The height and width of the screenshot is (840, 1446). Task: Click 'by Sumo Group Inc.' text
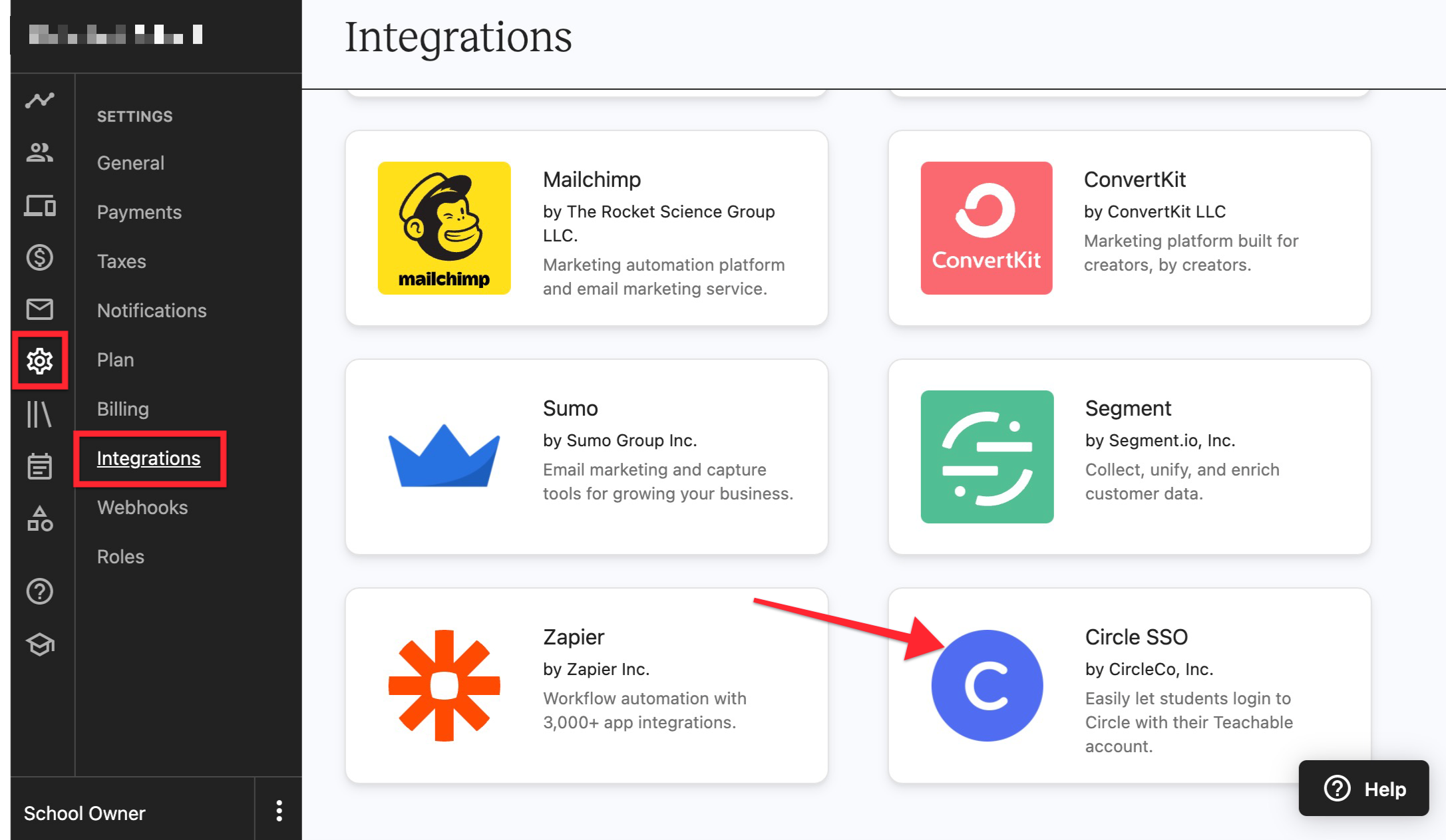[x=620, y=440]
